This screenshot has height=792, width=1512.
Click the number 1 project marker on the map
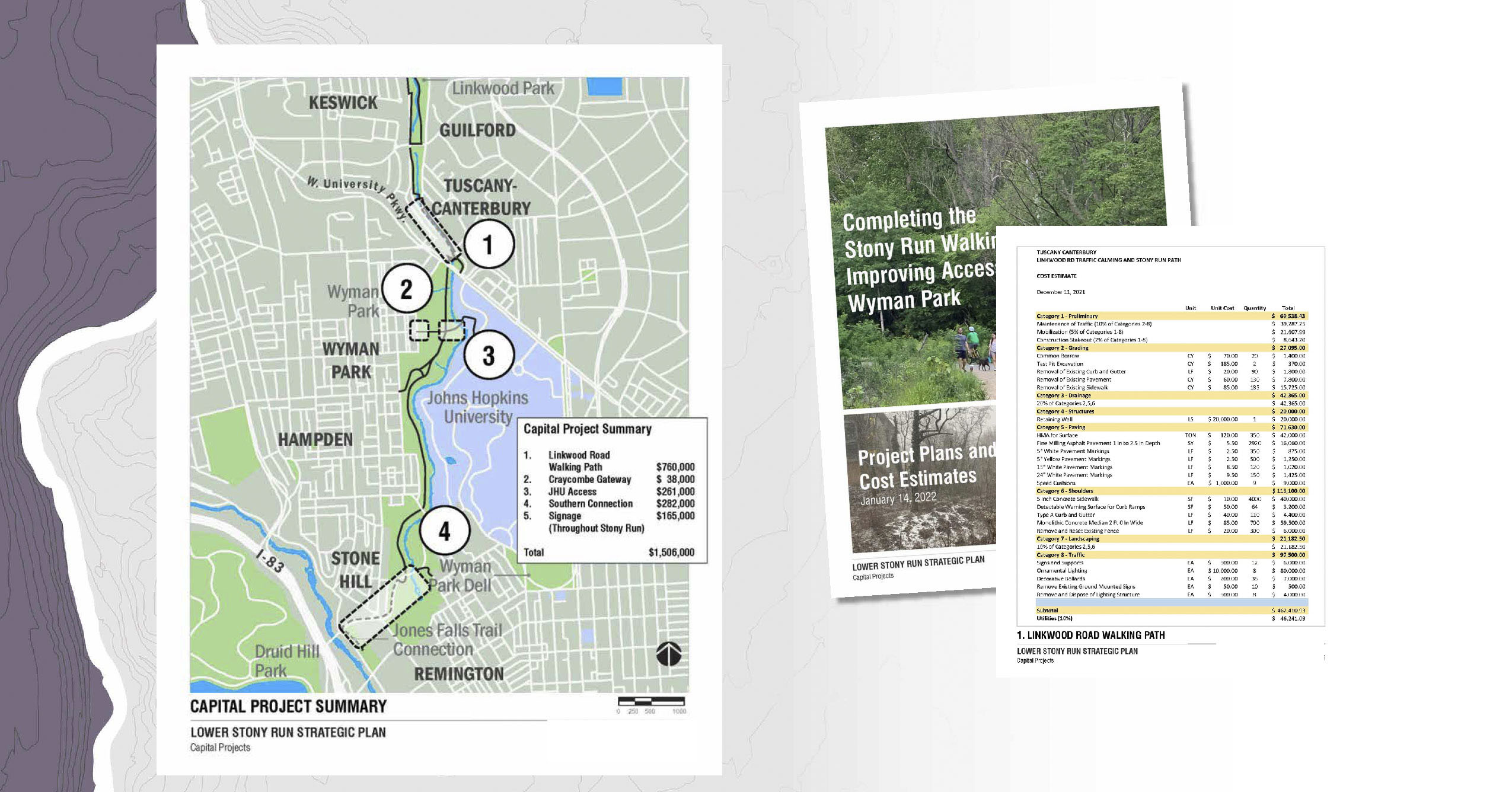click(x=488, y=244)
